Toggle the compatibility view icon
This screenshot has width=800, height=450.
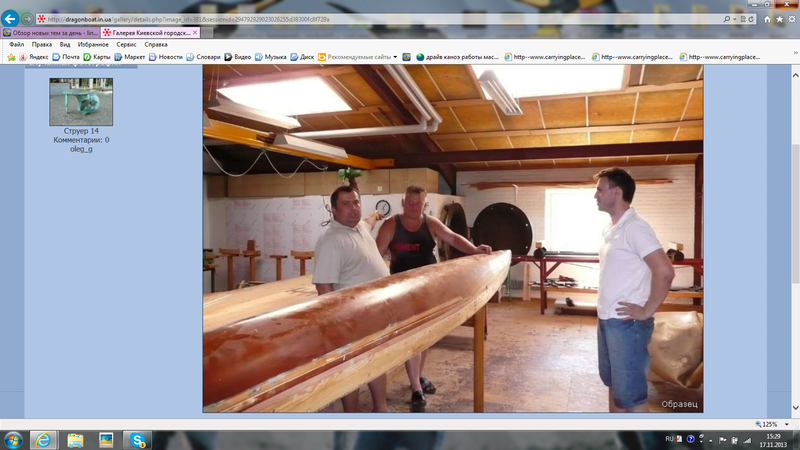743,19
